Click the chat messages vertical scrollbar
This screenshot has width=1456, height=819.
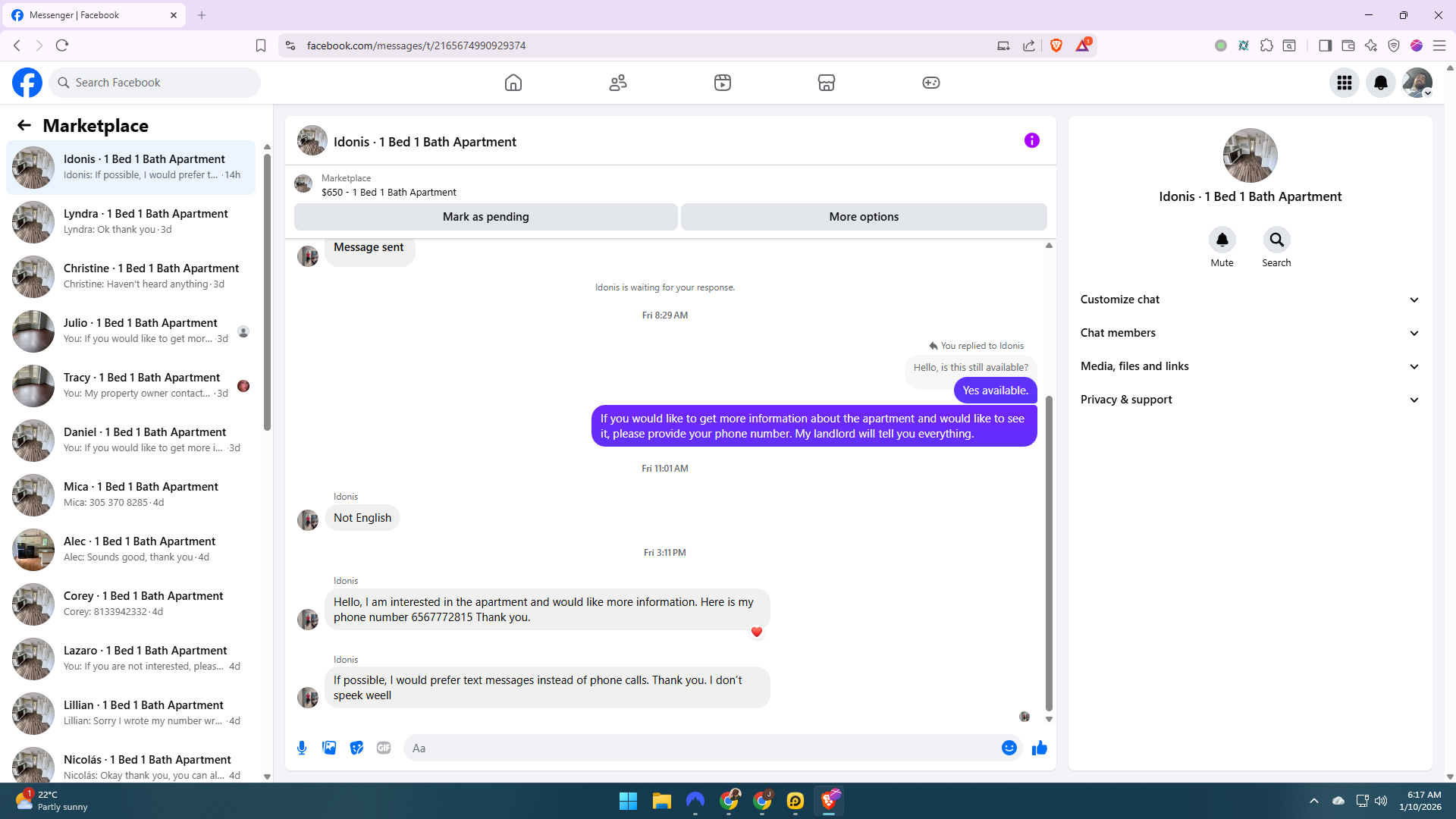(1049, 554)
